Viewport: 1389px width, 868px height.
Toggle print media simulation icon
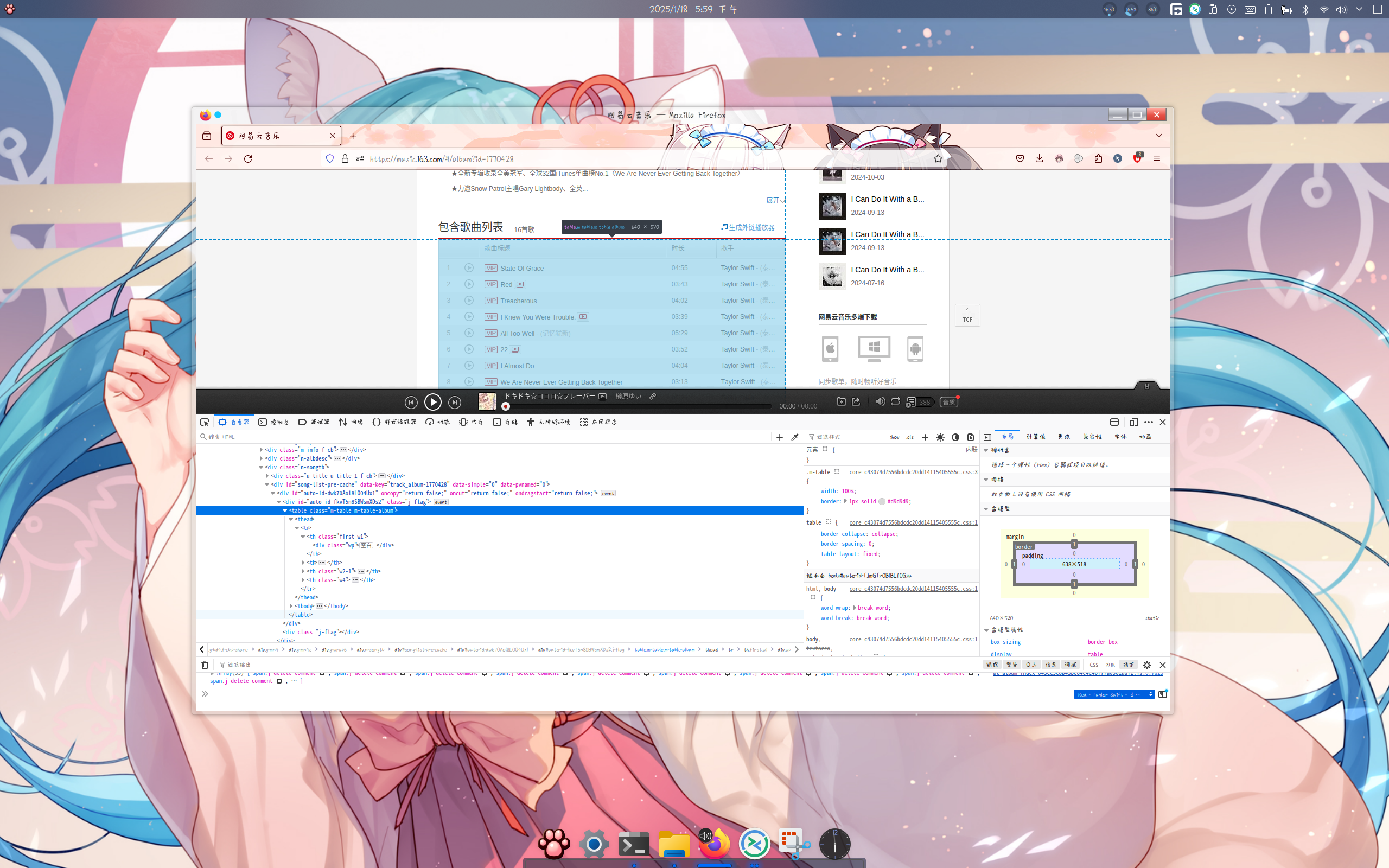click(971, 437)
